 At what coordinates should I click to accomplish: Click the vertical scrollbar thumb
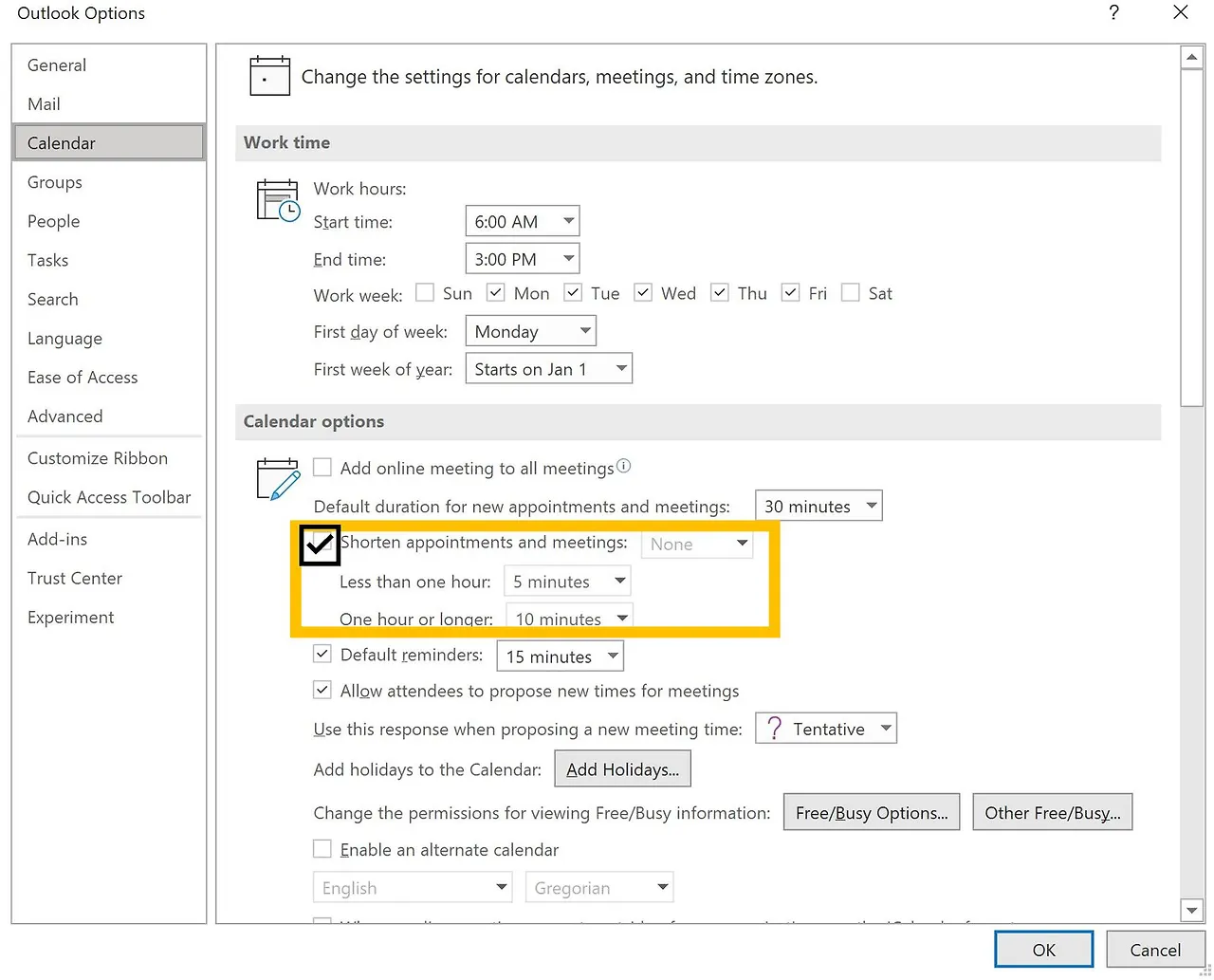click(1192, 237)
